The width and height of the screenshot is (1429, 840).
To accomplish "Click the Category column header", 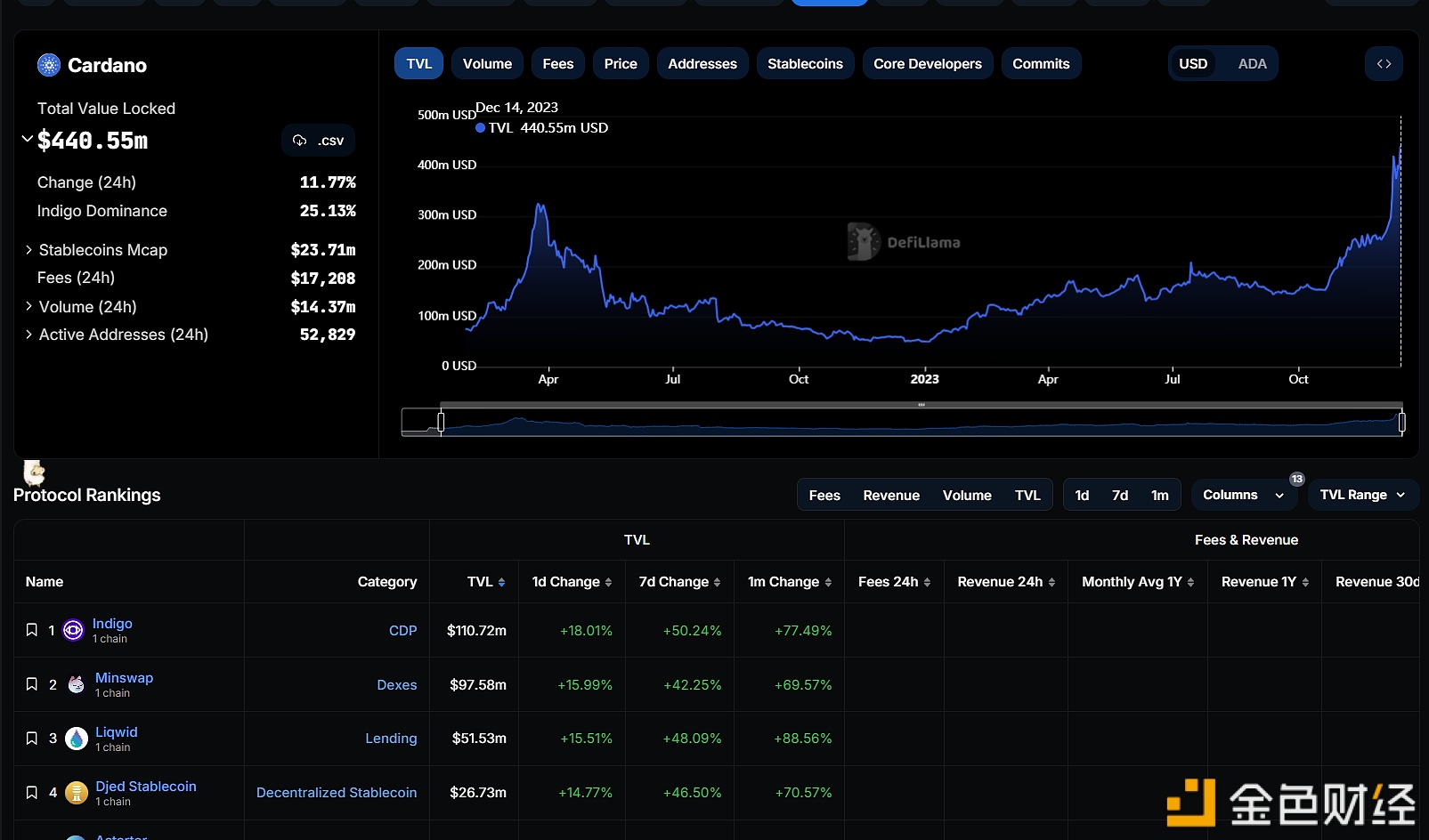I will coord(387,582).
